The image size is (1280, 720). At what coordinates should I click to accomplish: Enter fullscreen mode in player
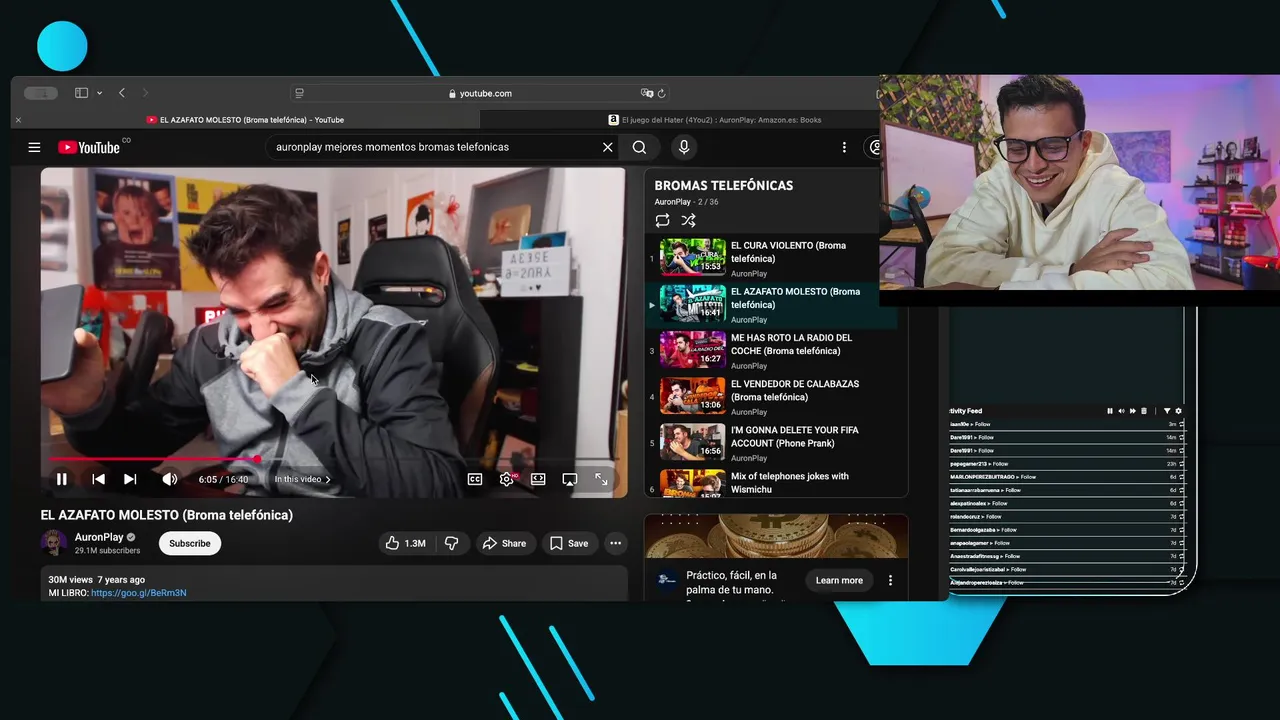click(601, 479)
